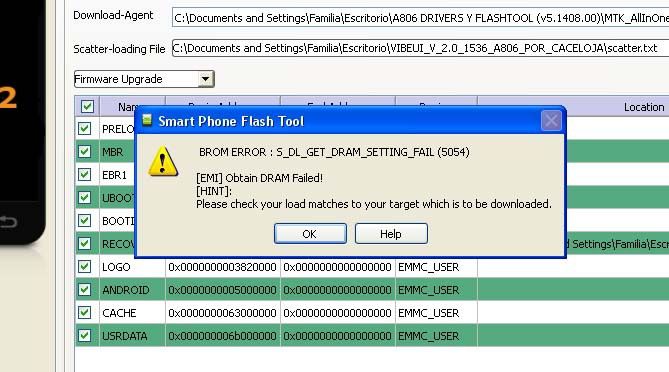Screen dimensions: 669x372
Task: Click USRDATA begin address 0x000000006b000000
Action: tap(222, 336)
